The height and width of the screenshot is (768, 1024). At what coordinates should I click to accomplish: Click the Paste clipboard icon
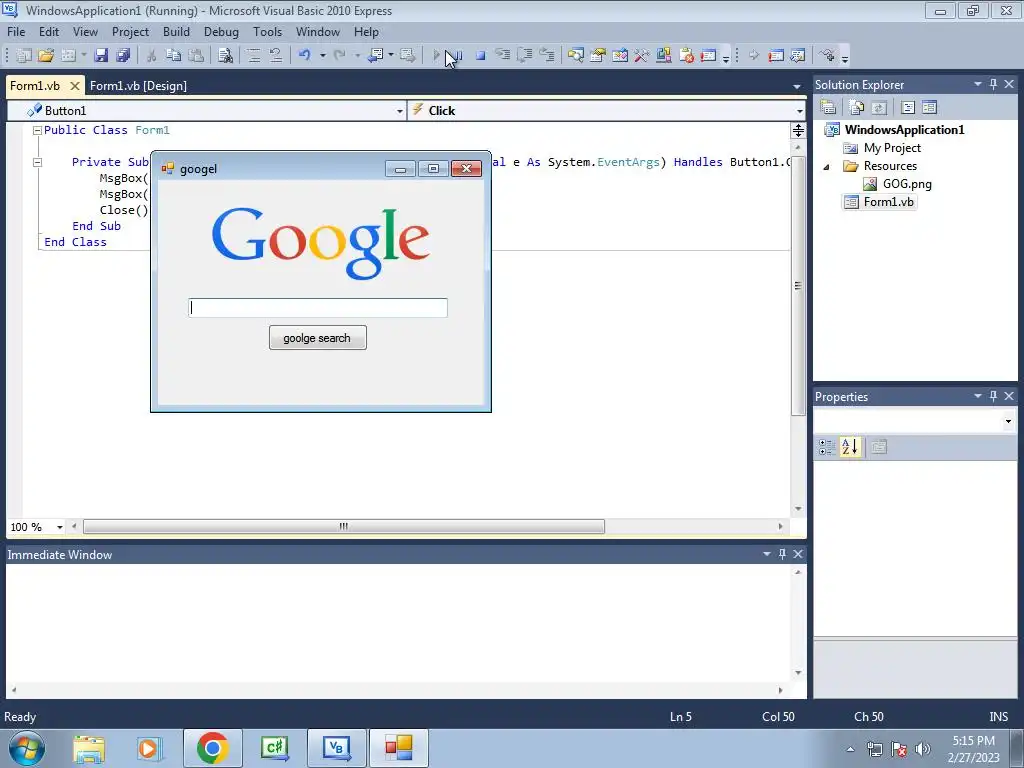(x=195, y=56)
